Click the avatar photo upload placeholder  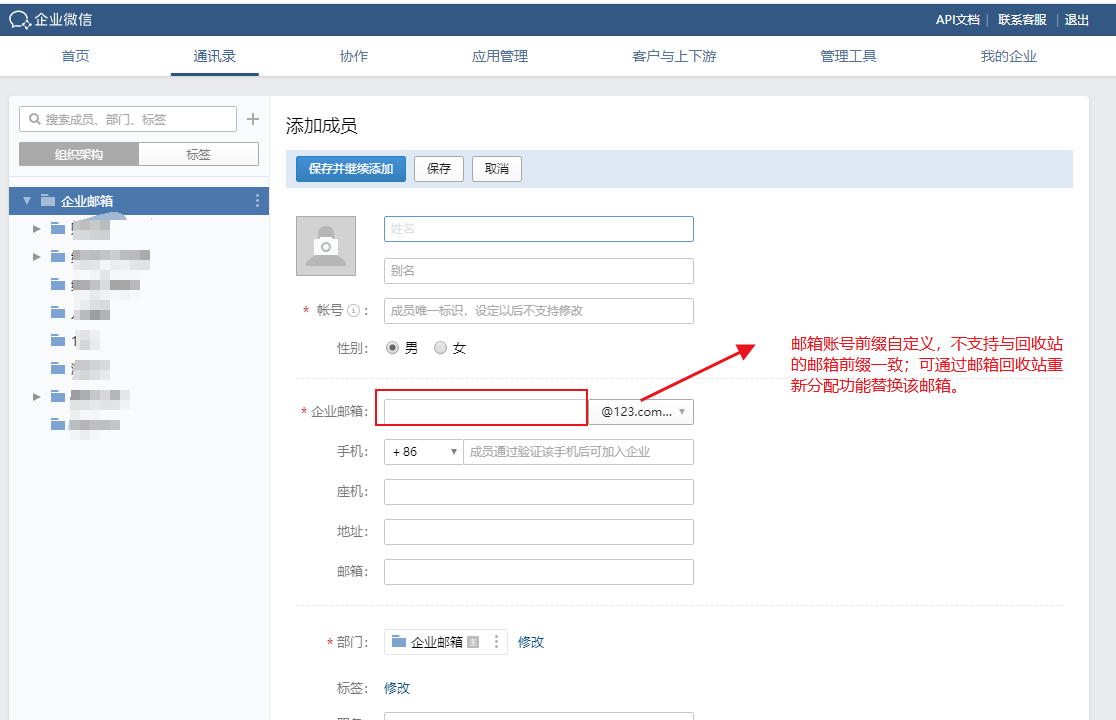325,246
